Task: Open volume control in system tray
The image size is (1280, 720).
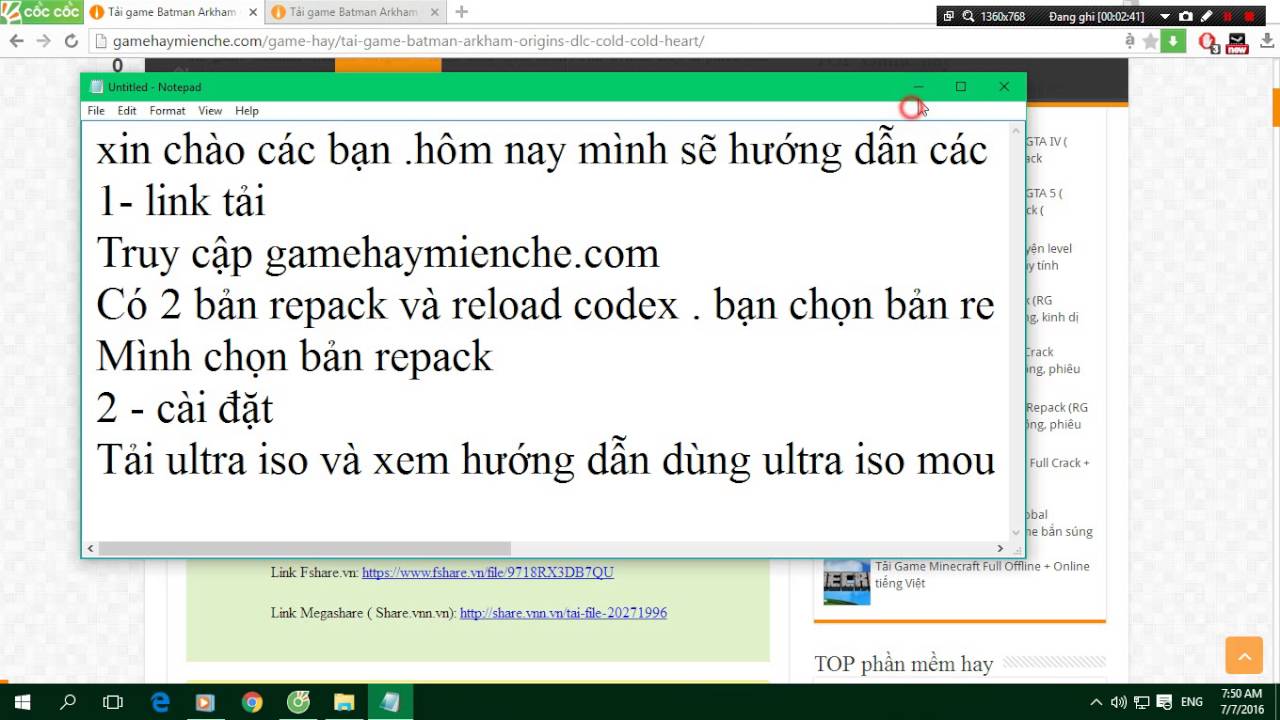Action: click(x=1119, y=702)
